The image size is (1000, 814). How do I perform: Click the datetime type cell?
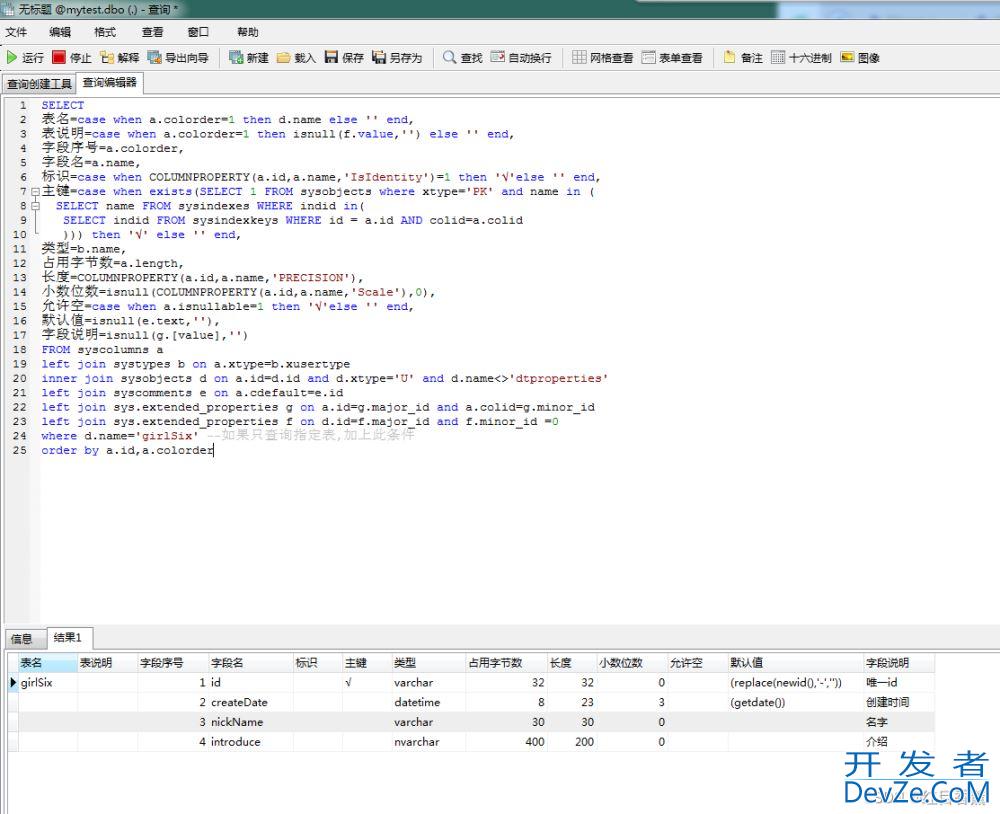428,702
